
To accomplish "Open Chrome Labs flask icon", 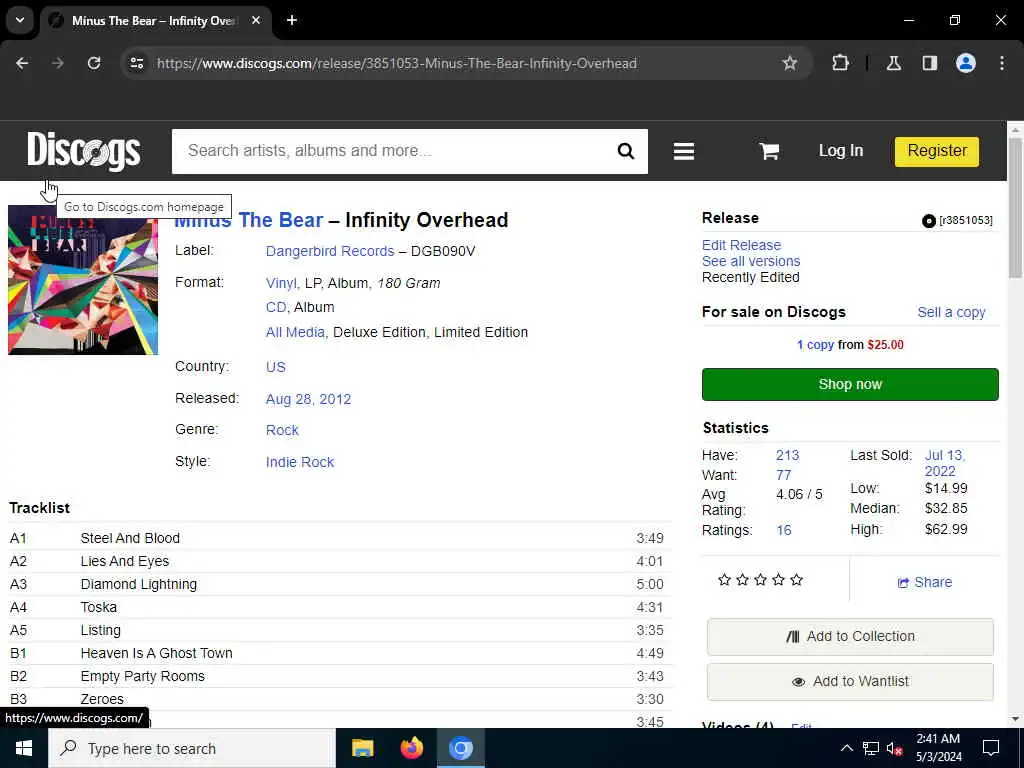I will coord(894,63).
